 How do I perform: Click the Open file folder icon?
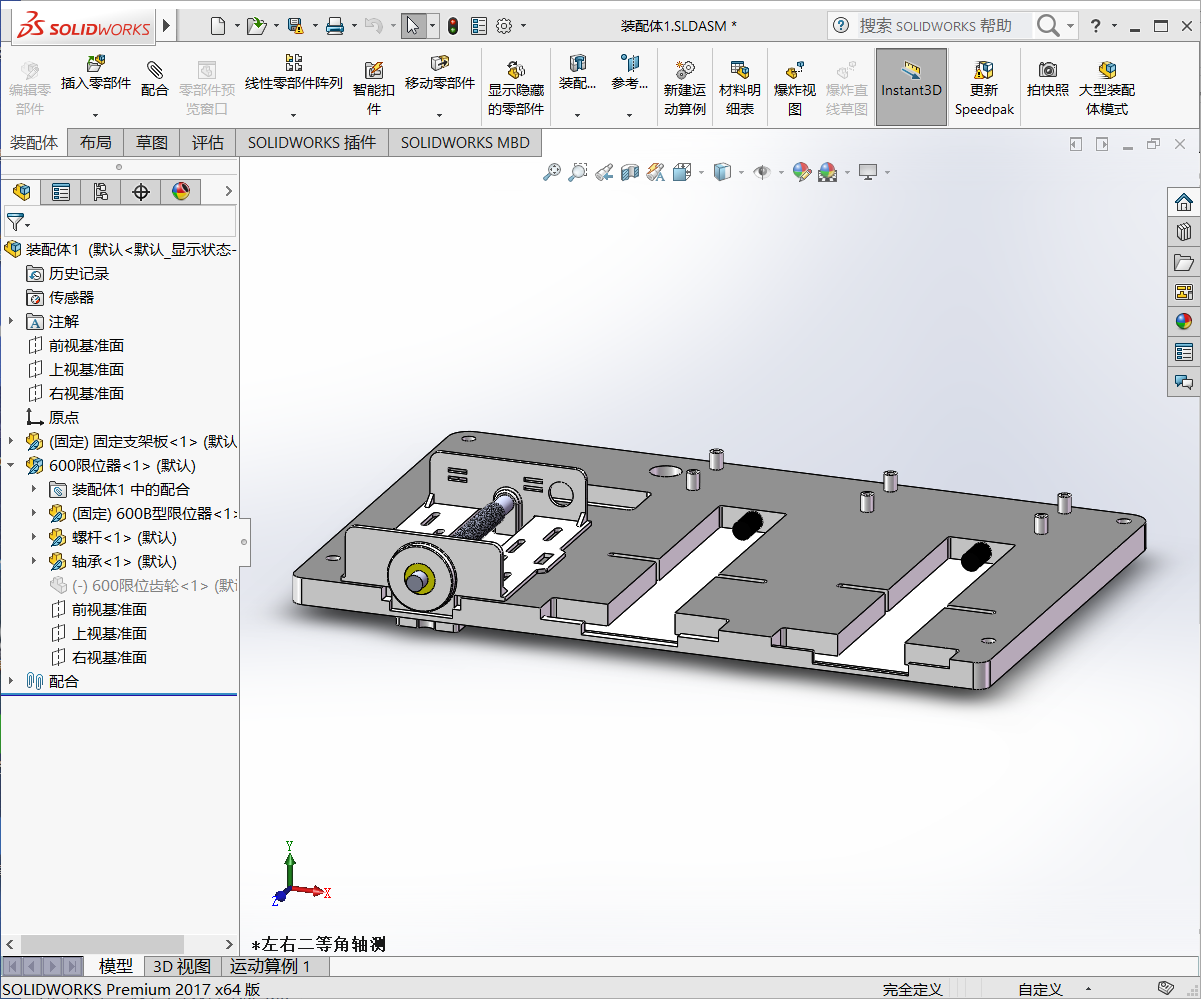click(x=256, y=25)
